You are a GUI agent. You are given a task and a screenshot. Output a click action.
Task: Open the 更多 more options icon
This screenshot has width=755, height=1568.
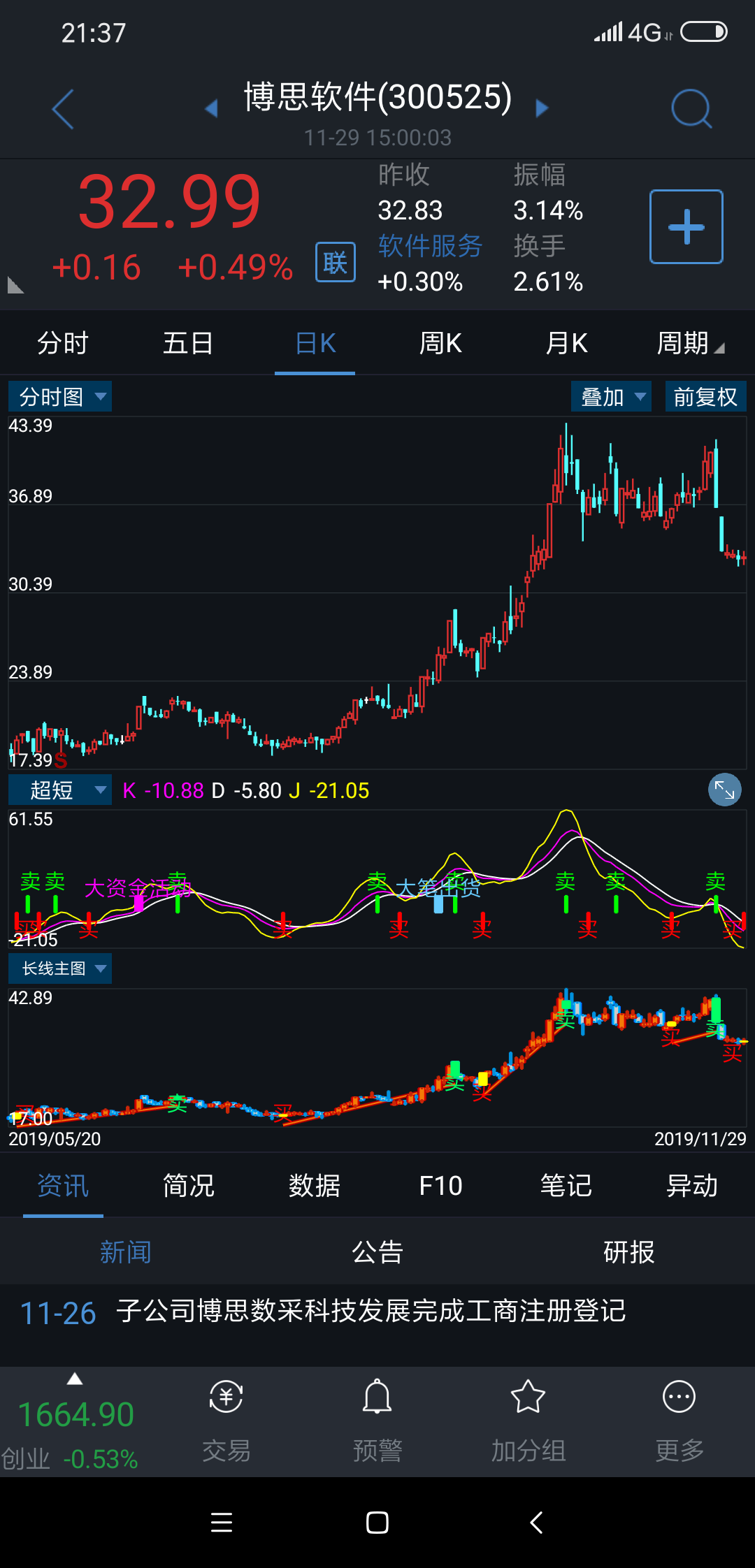click(679, 1398)
